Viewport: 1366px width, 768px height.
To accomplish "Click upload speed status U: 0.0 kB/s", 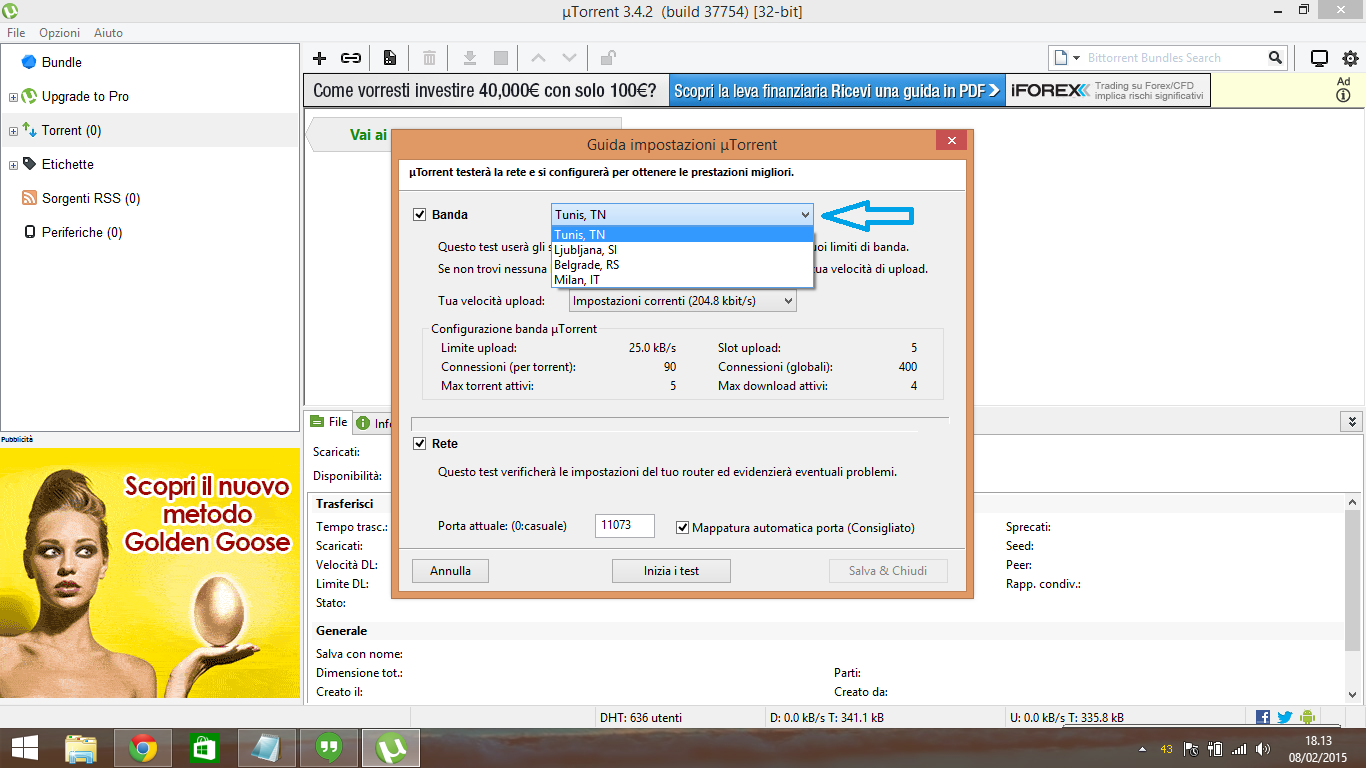I will tap(1066, 717).
